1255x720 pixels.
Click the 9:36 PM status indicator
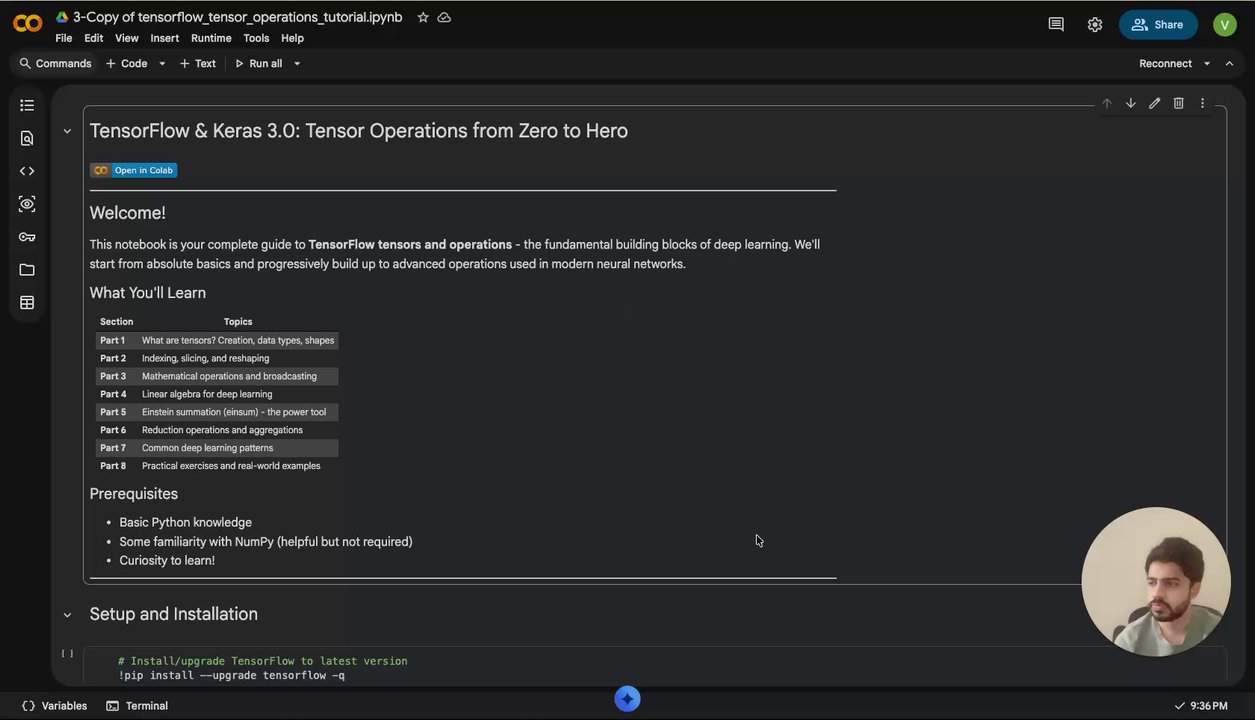click(x=1201, y=706)
